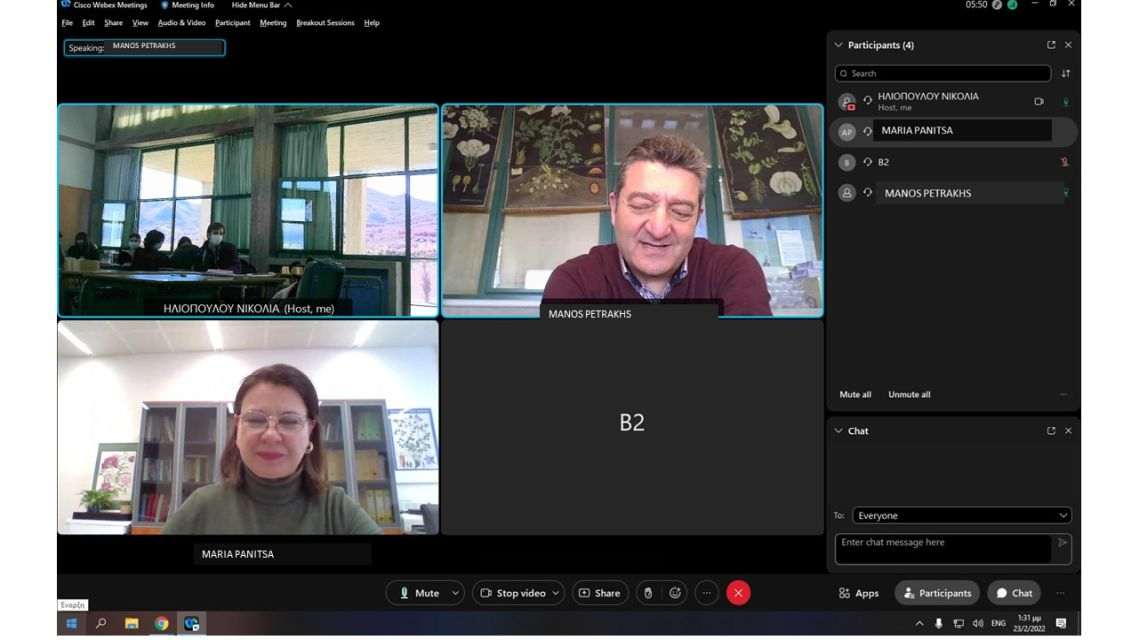Open the File menu
The width and height of the screenshot is (1138, 640).
pos(67,23)
